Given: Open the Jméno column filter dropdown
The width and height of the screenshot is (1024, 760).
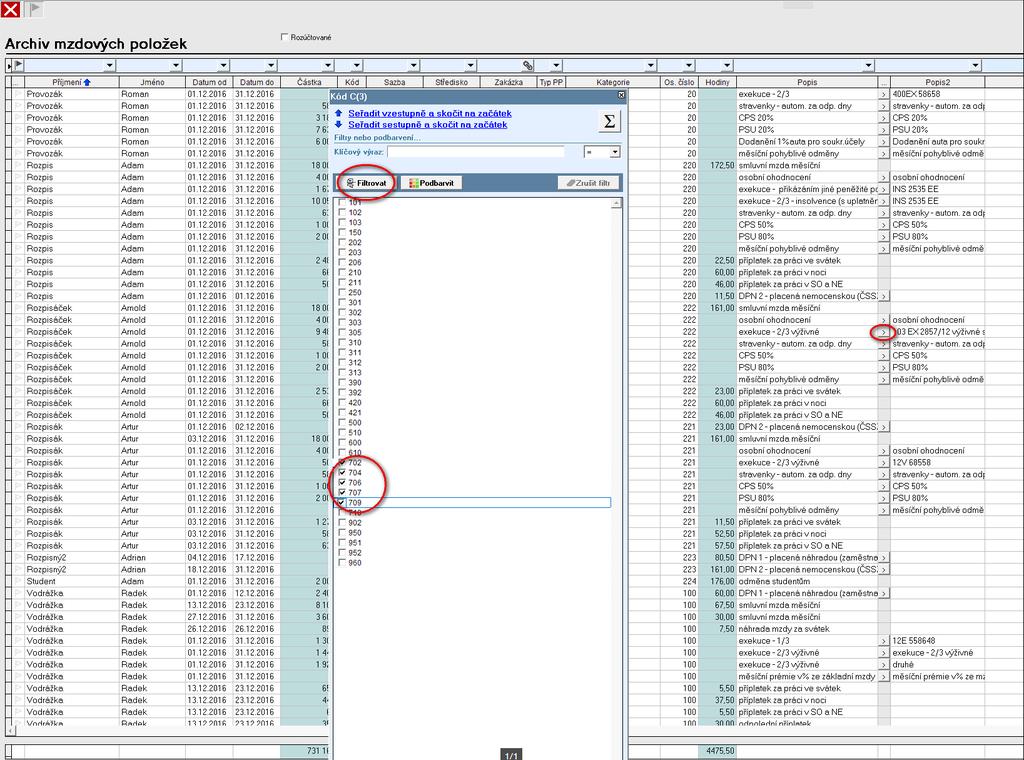Looking at the screenshot, I should pyautogui.click(x=175, y=65).
